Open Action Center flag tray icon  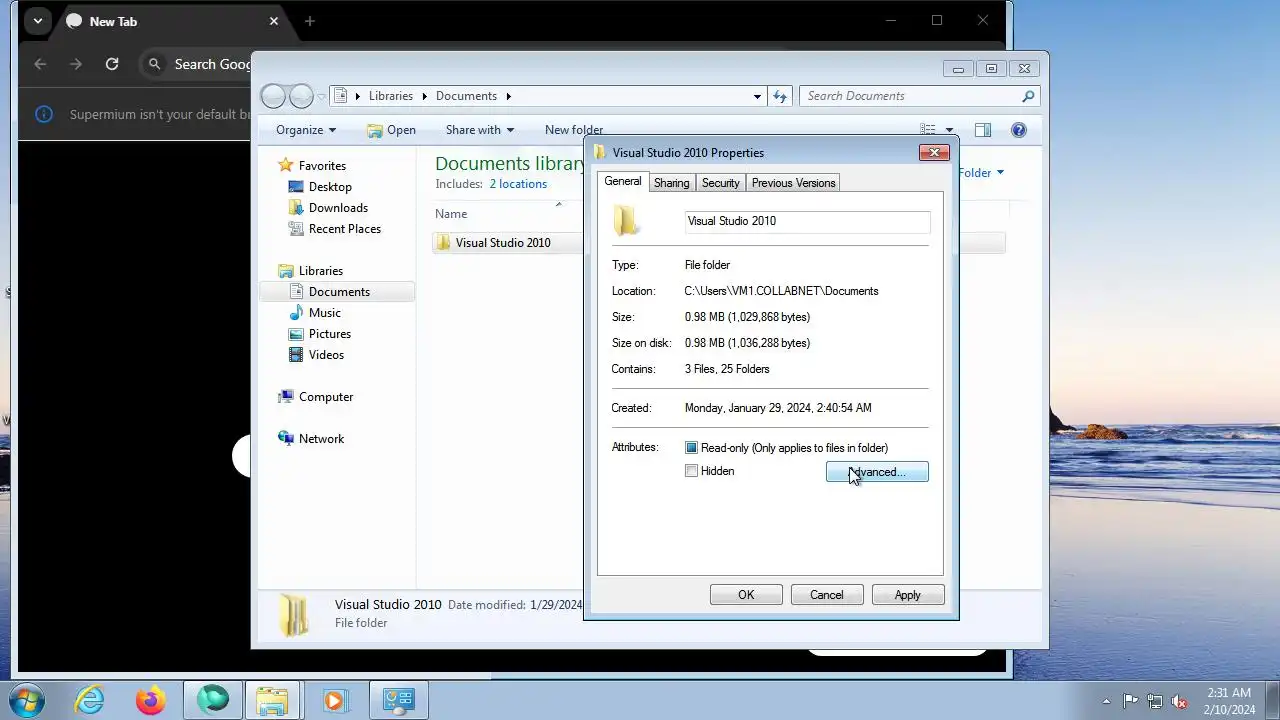coord(1130,701)
